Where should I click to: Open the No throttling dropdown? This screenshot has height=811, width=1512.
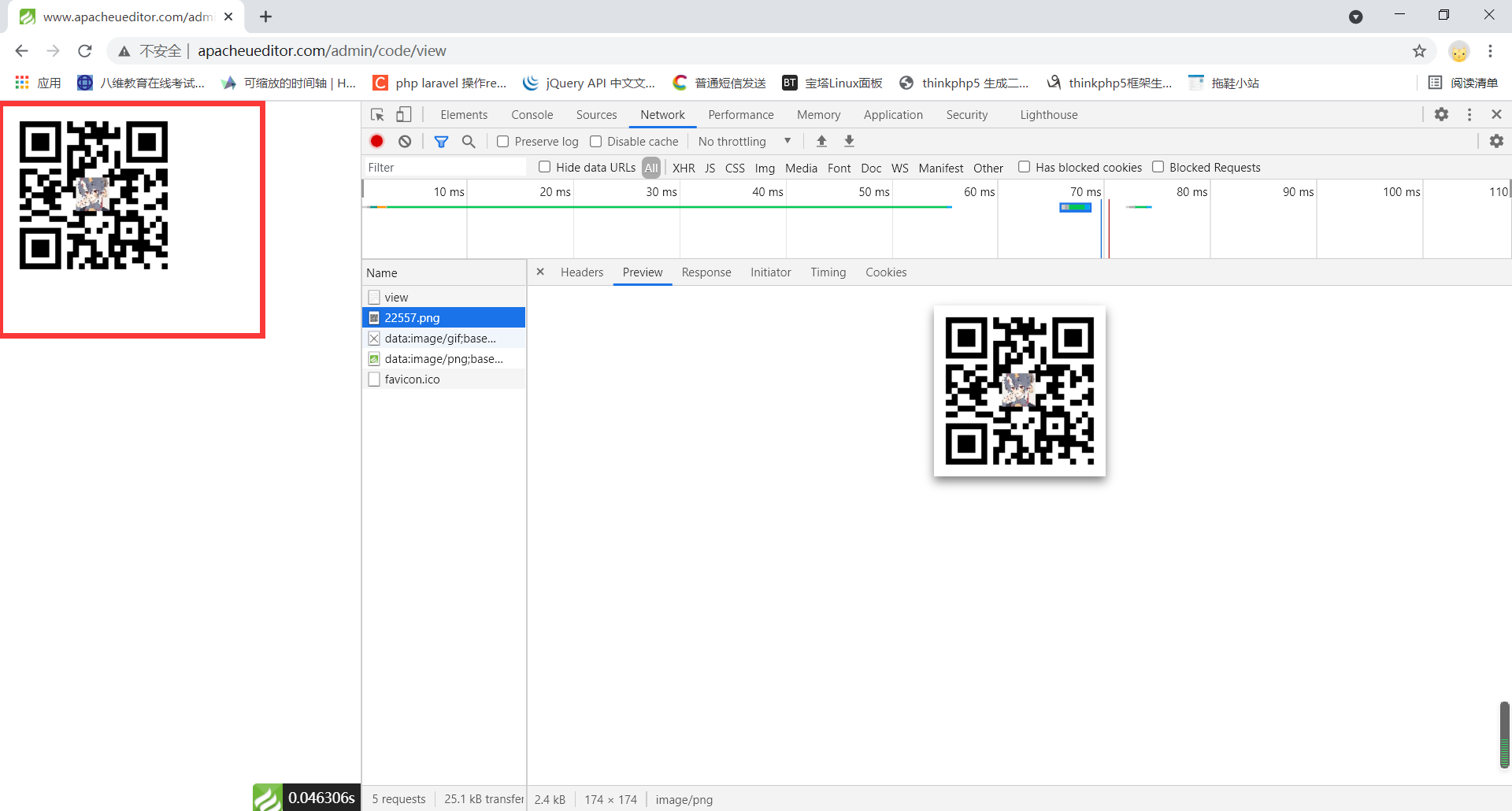744,142
